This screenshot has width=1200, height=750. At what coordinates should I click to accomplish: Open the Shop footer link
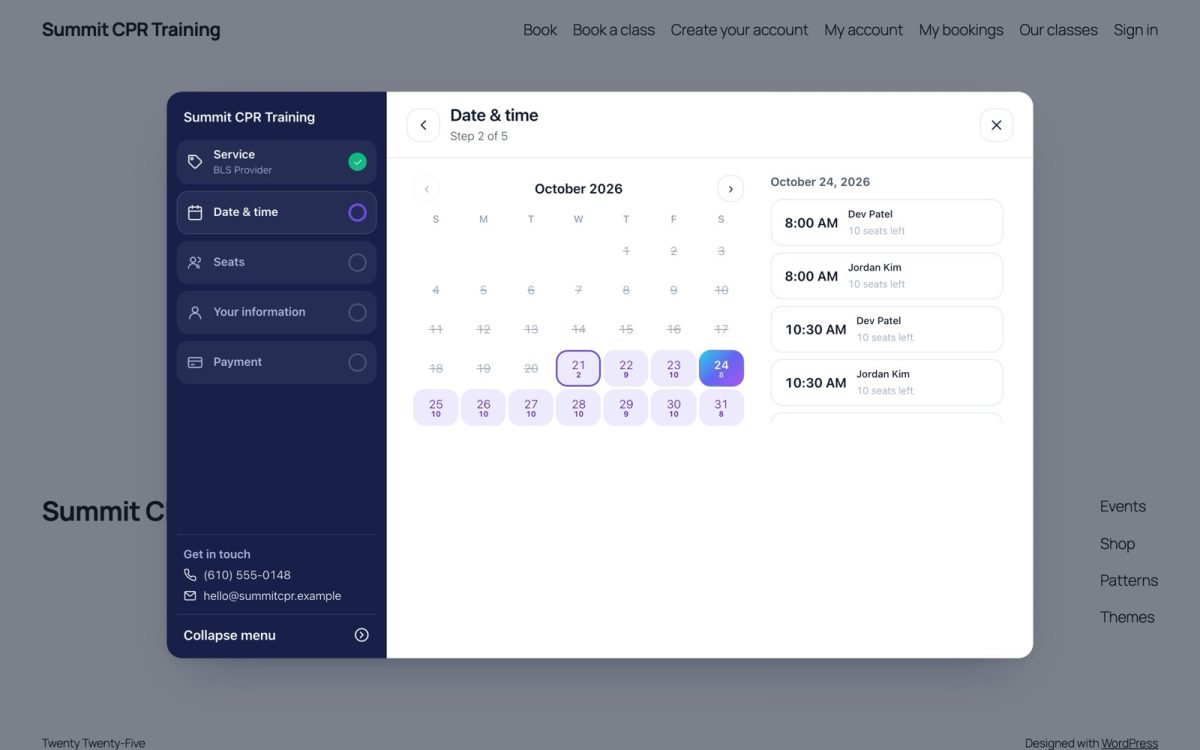pyautogui.click(x=1117, y=544)
